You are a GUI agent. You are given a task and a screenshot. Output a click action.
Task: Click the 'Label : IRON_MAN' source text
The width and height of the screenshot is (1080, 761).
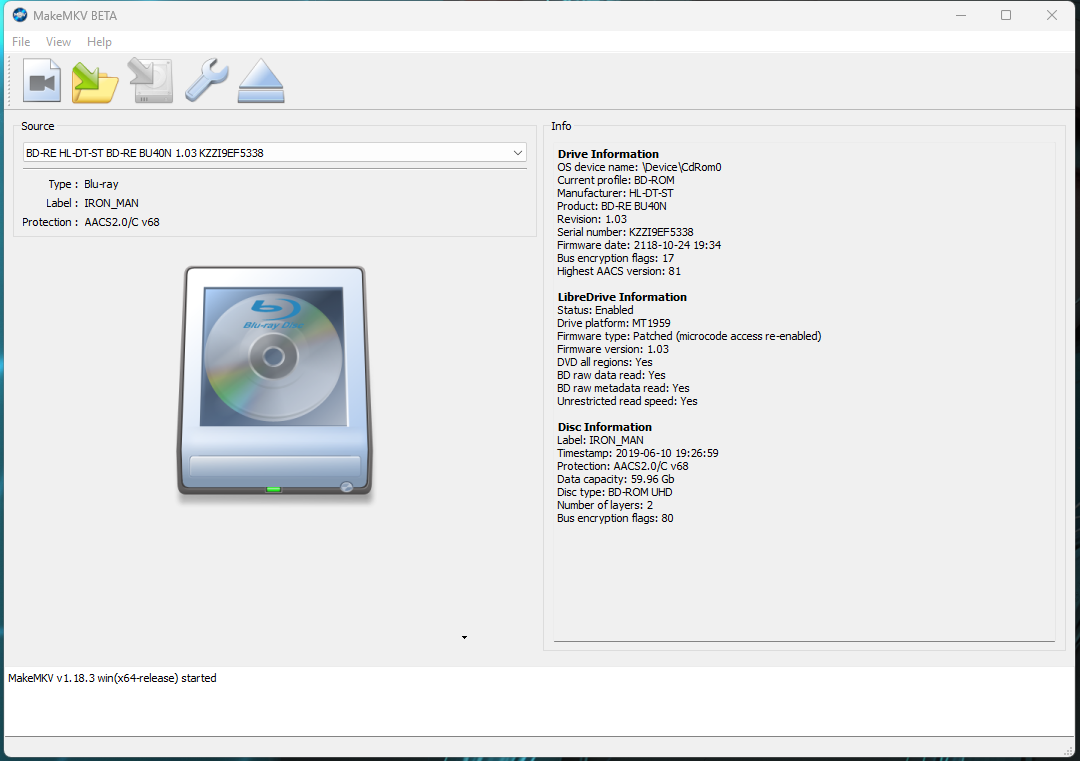[92, 203]
